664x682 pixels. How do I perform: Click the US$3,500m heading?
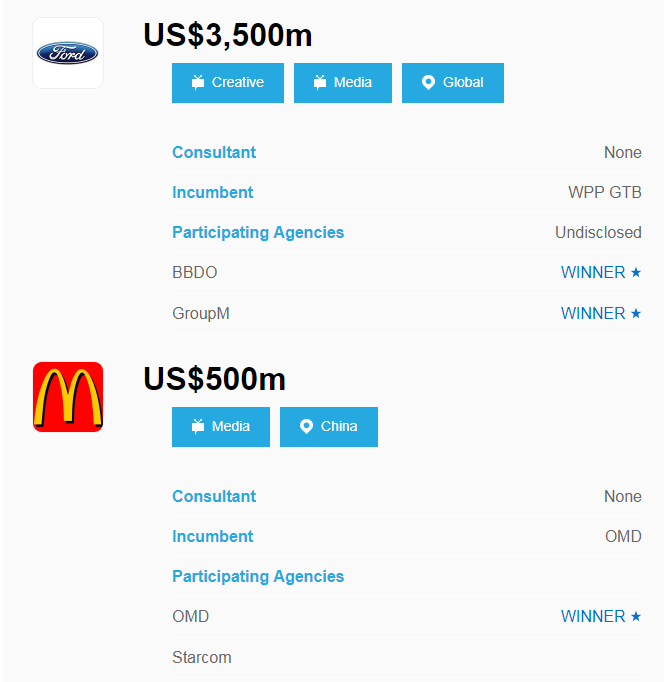tap(228, 36)
